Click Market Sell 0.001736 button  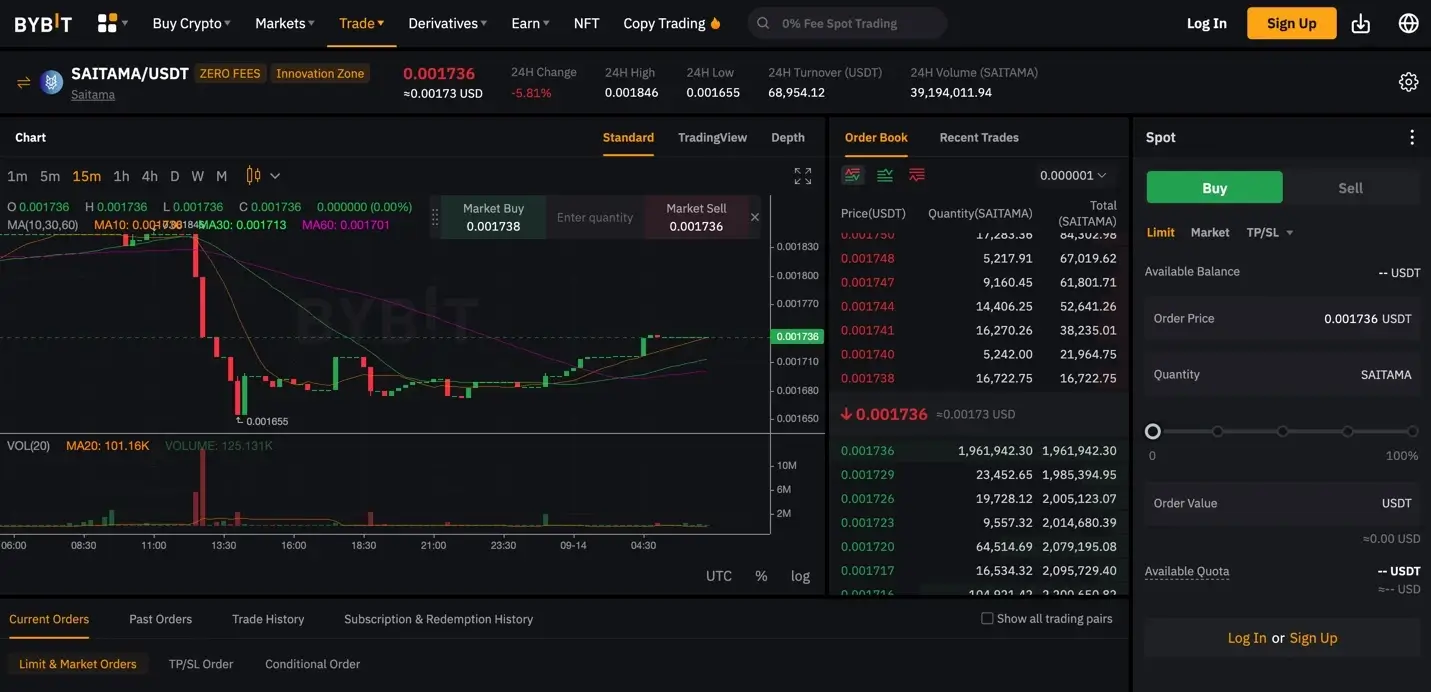coord(696,217)
